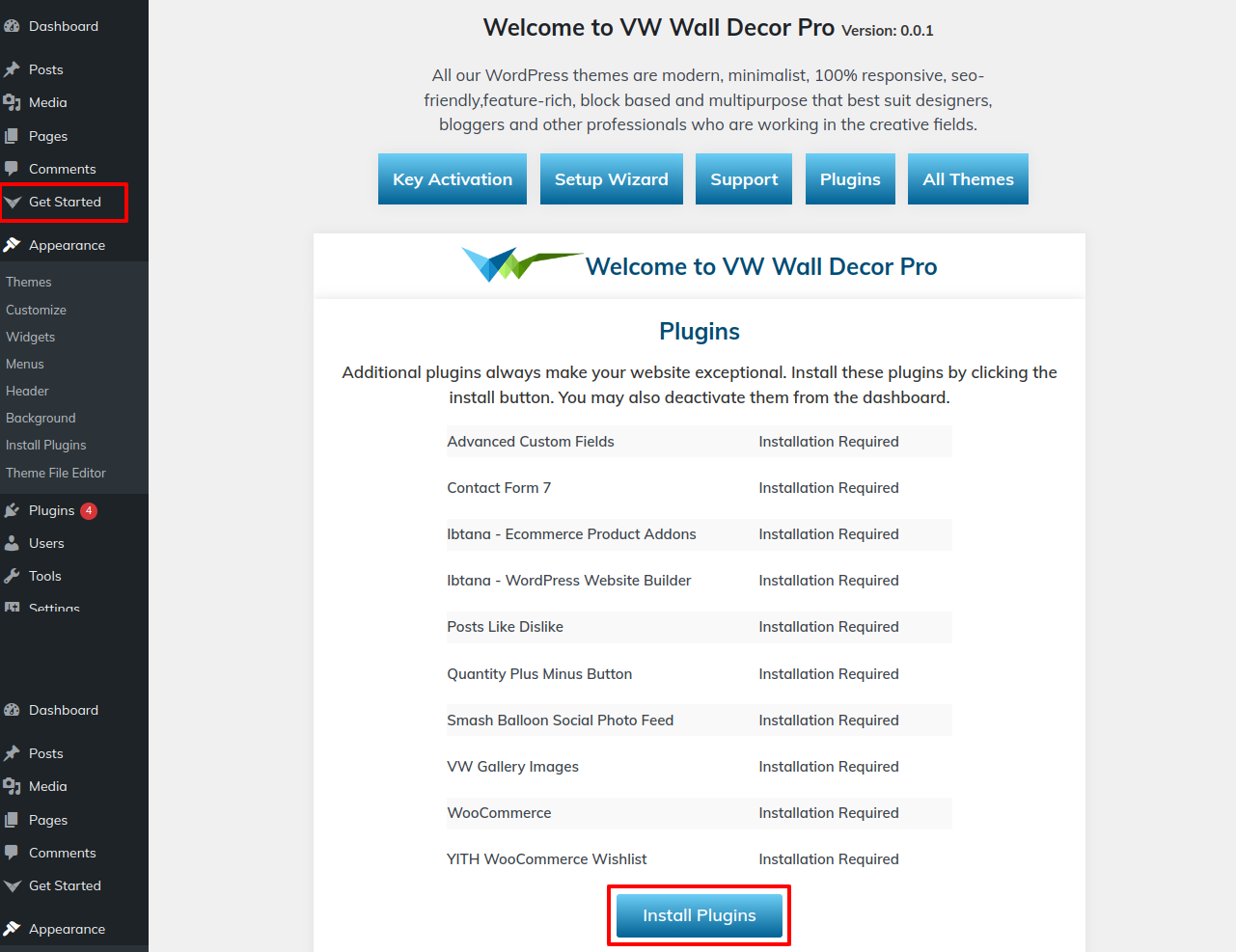Click the Get Started VW icon in lower sidebar
The height and width of the screenshot is (952, 1236).
[12, 885]
